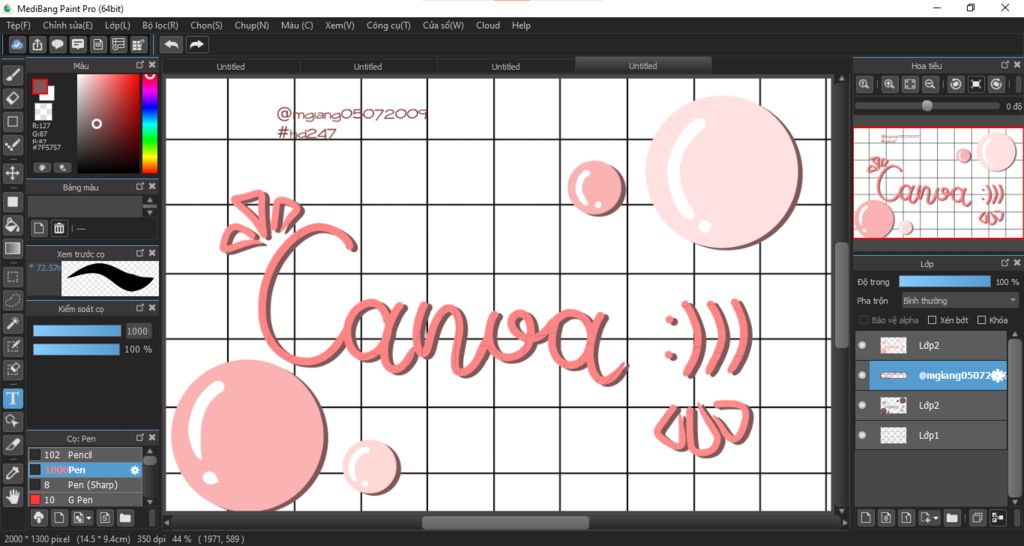Select the Eyedropper tool
Viewport: 1024px width, 546px height.
12,474
